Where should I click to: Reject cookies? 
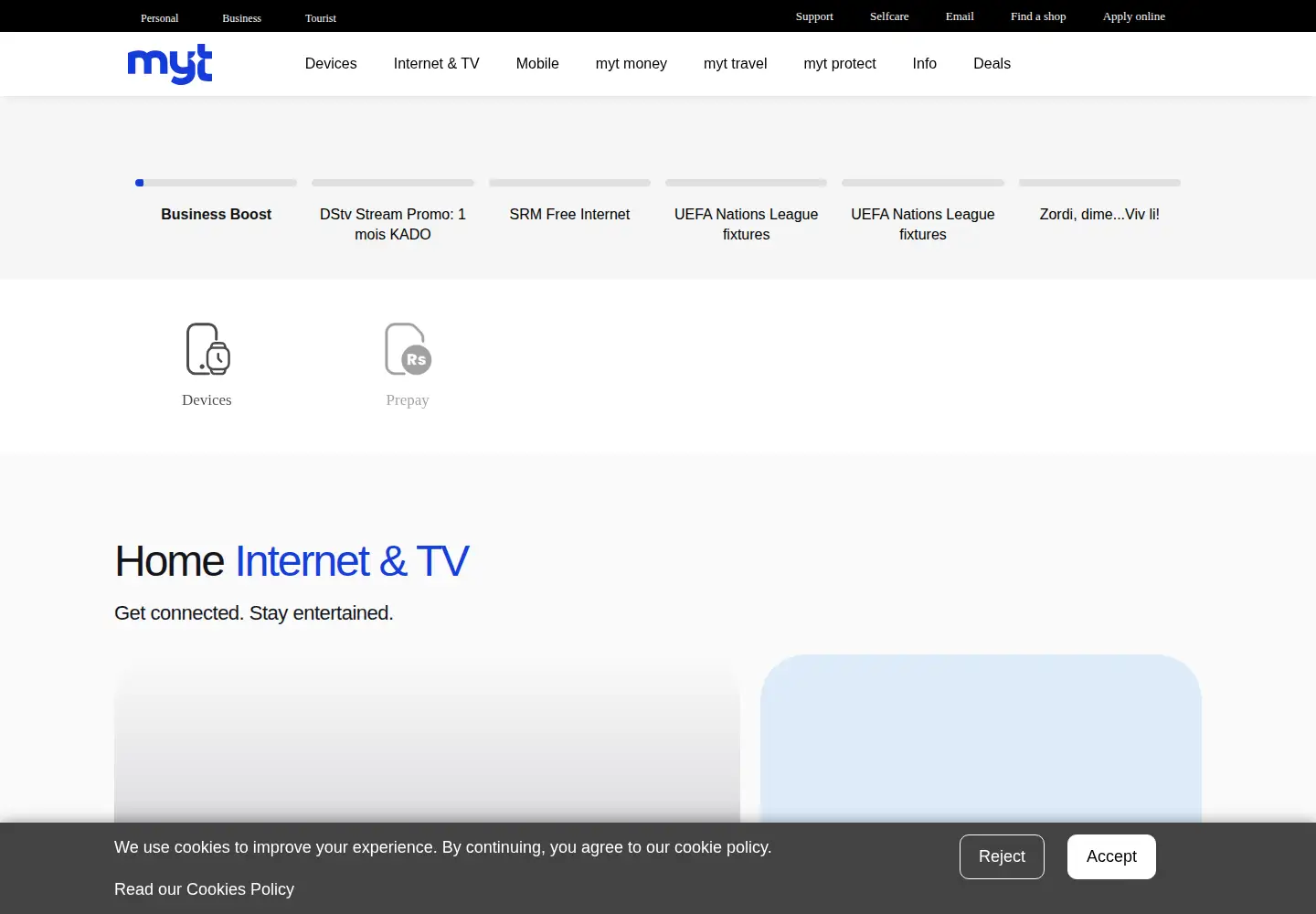click(1002, 856)
